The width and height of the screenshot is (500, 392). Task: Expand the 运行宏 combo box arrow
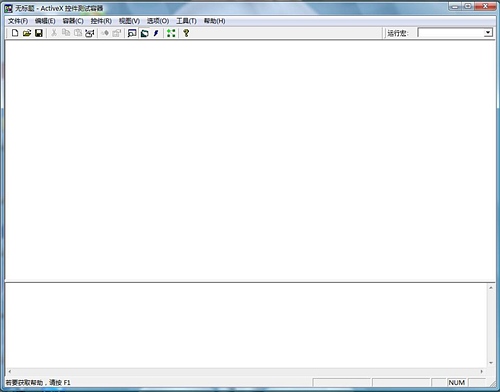(488, 33)
